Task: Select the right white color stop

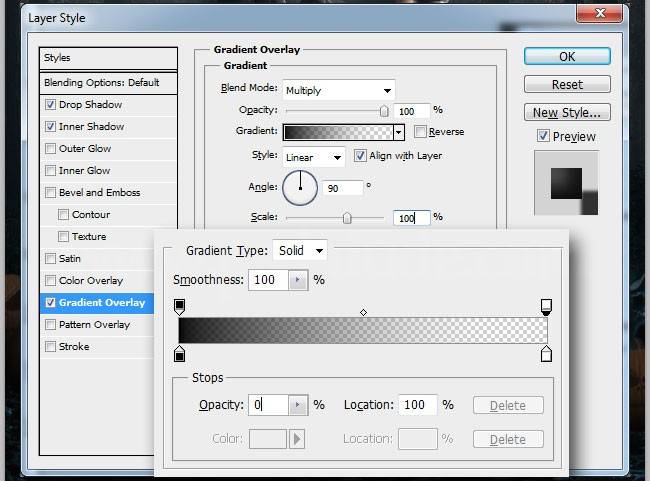Action: (x=546, y=354)
